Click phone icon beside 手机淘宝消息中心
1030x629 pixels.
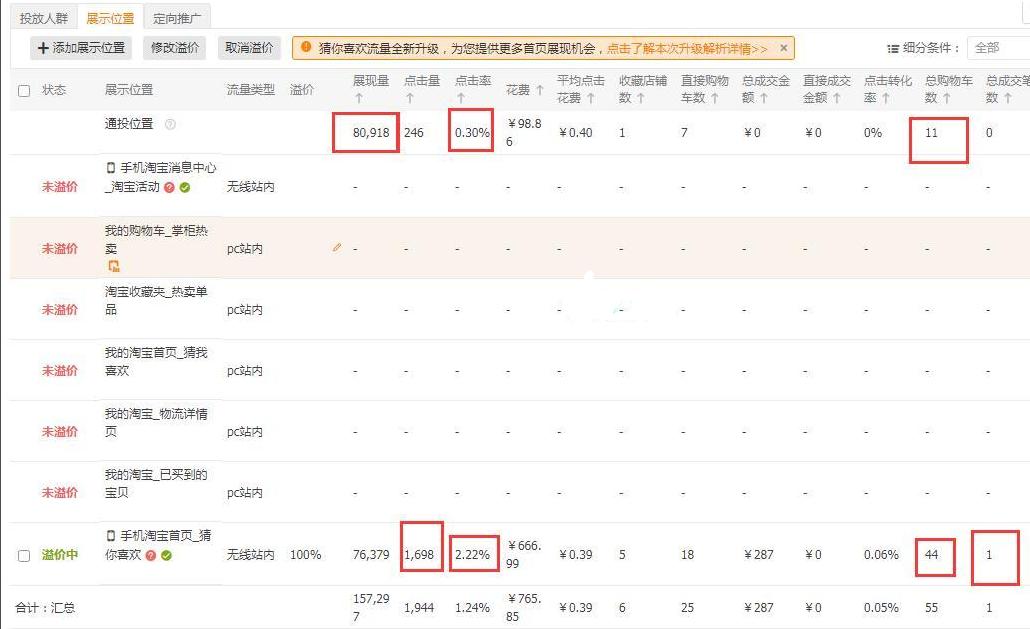click(111, 168)
